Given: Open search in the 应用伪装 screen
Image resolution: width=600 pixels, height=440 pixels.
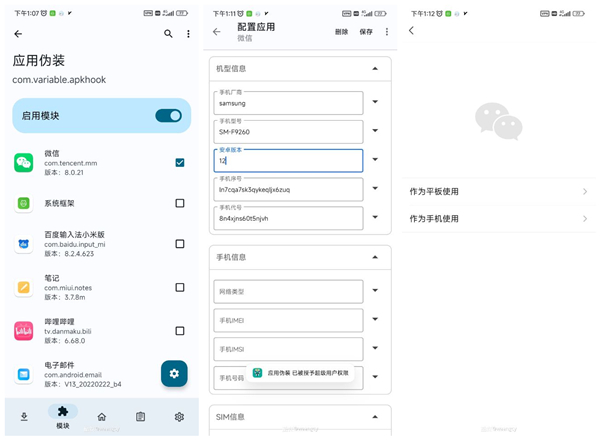Looking at the screenshot, I should pos(168,34).
